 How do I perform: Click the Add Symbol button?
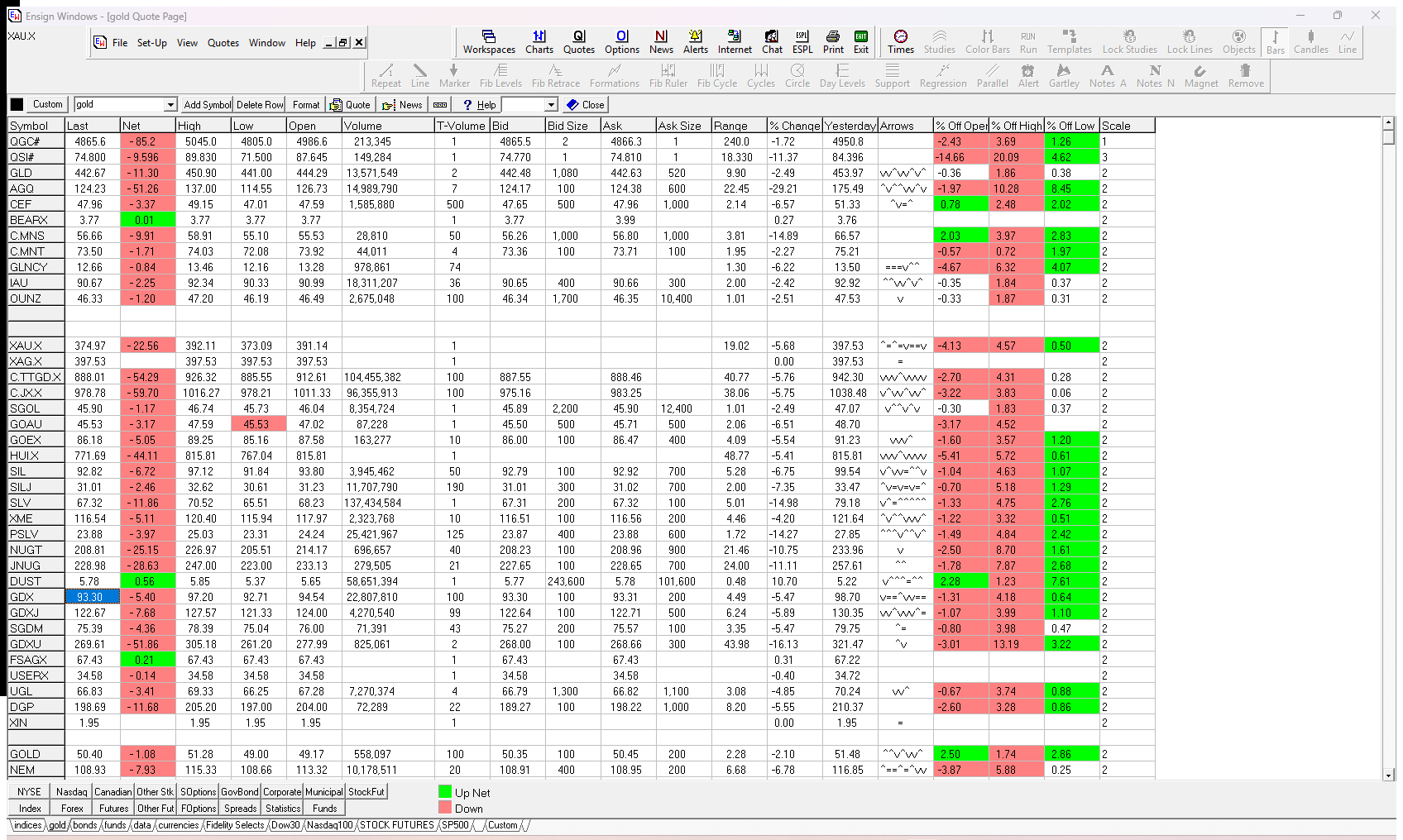pyautogui.click(x=208, y=105)
